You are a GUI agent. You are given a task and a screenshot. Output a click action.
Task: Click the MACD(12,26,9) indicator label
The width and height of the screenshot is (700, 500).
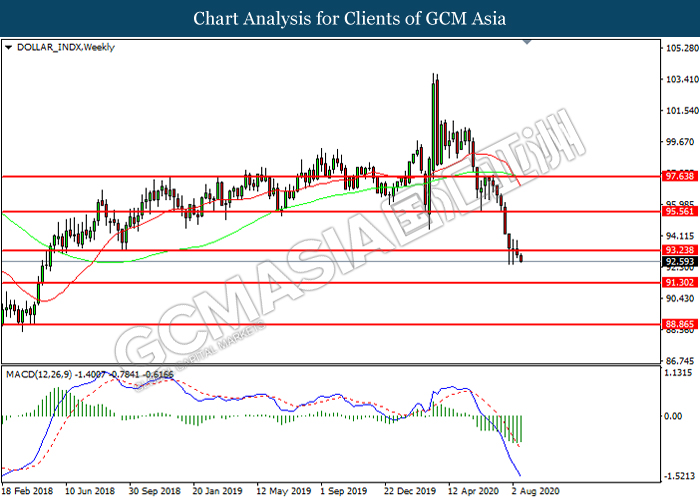pyautogui.click(x=39, y=375)
